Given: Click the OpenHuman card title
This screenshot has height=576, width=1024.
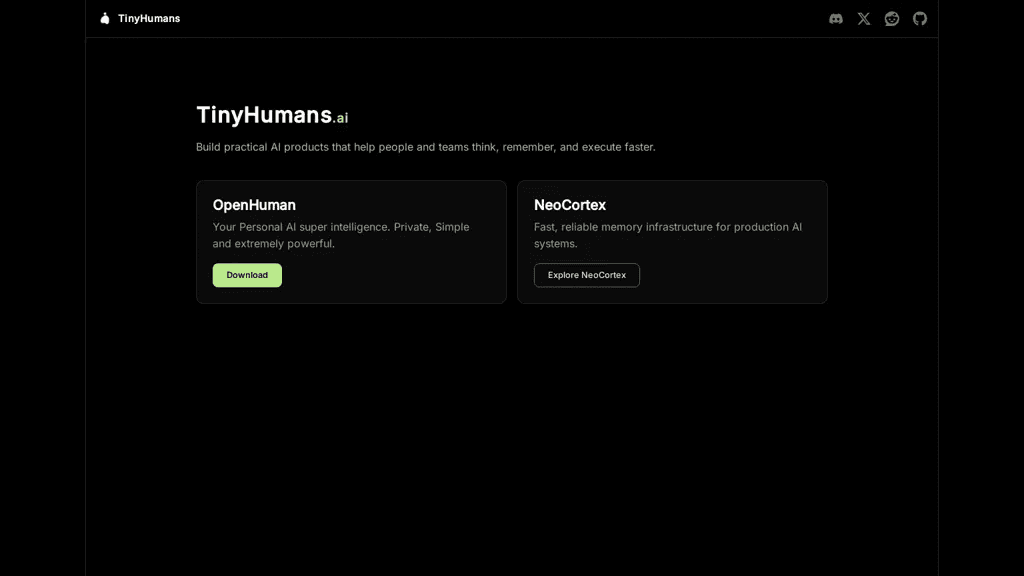Looking at the screenshot, I should click(254, 205).
